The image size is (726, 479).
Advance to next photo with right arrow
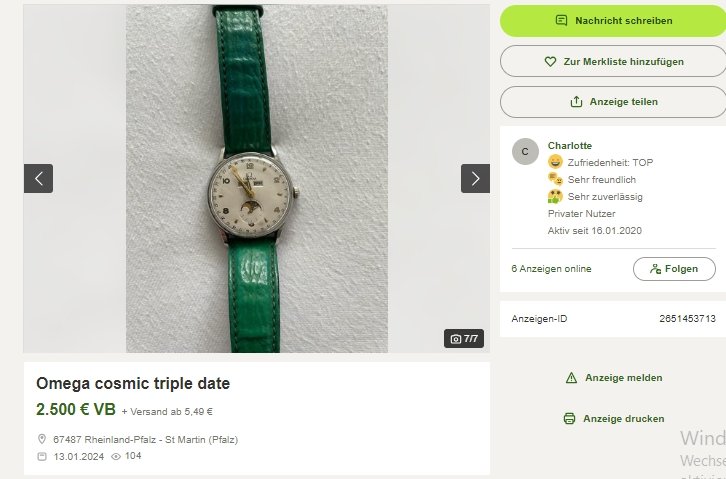tap(475, 178)
